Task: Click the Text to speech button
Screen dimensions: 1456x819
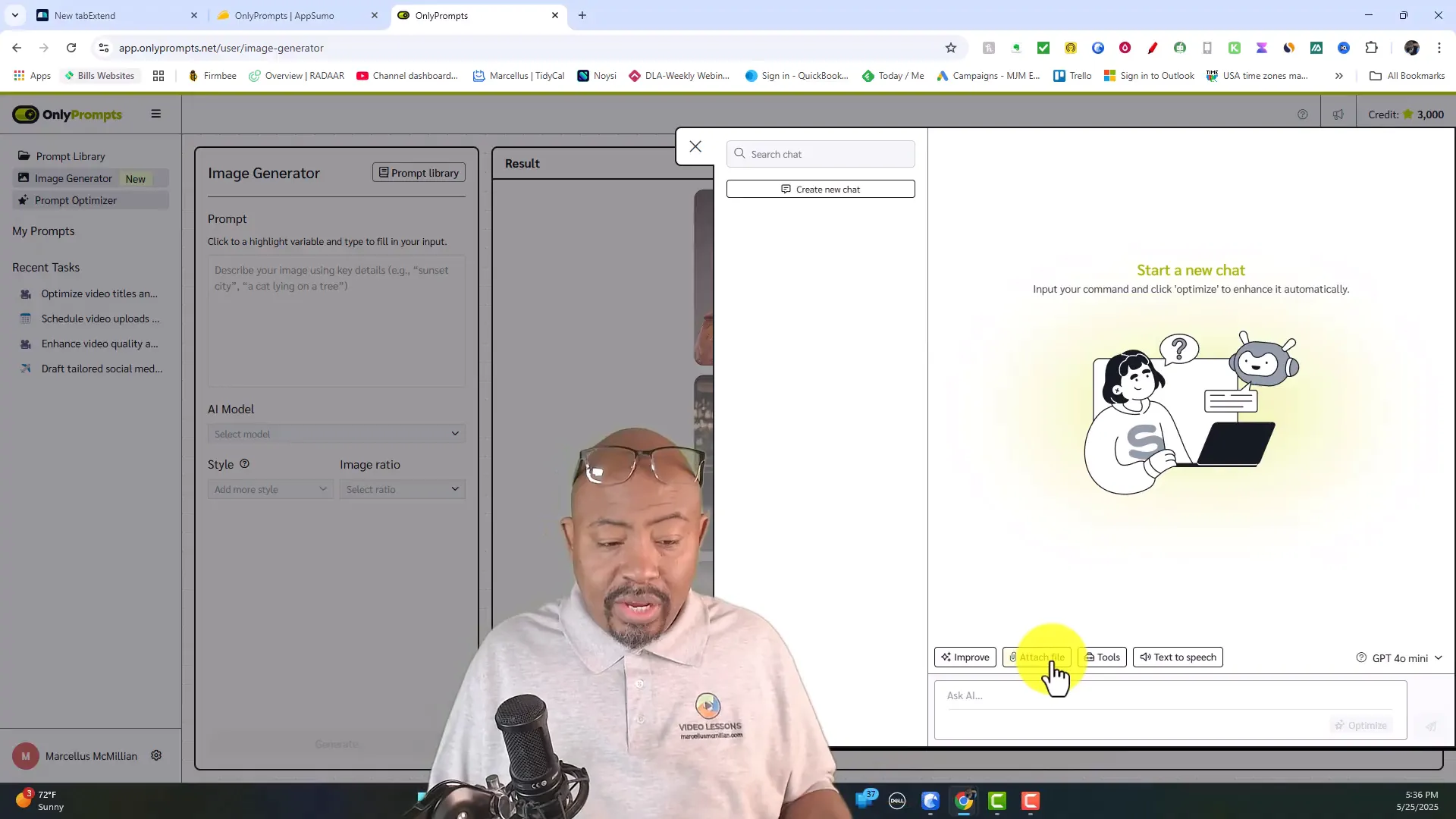Action: 1178,657
